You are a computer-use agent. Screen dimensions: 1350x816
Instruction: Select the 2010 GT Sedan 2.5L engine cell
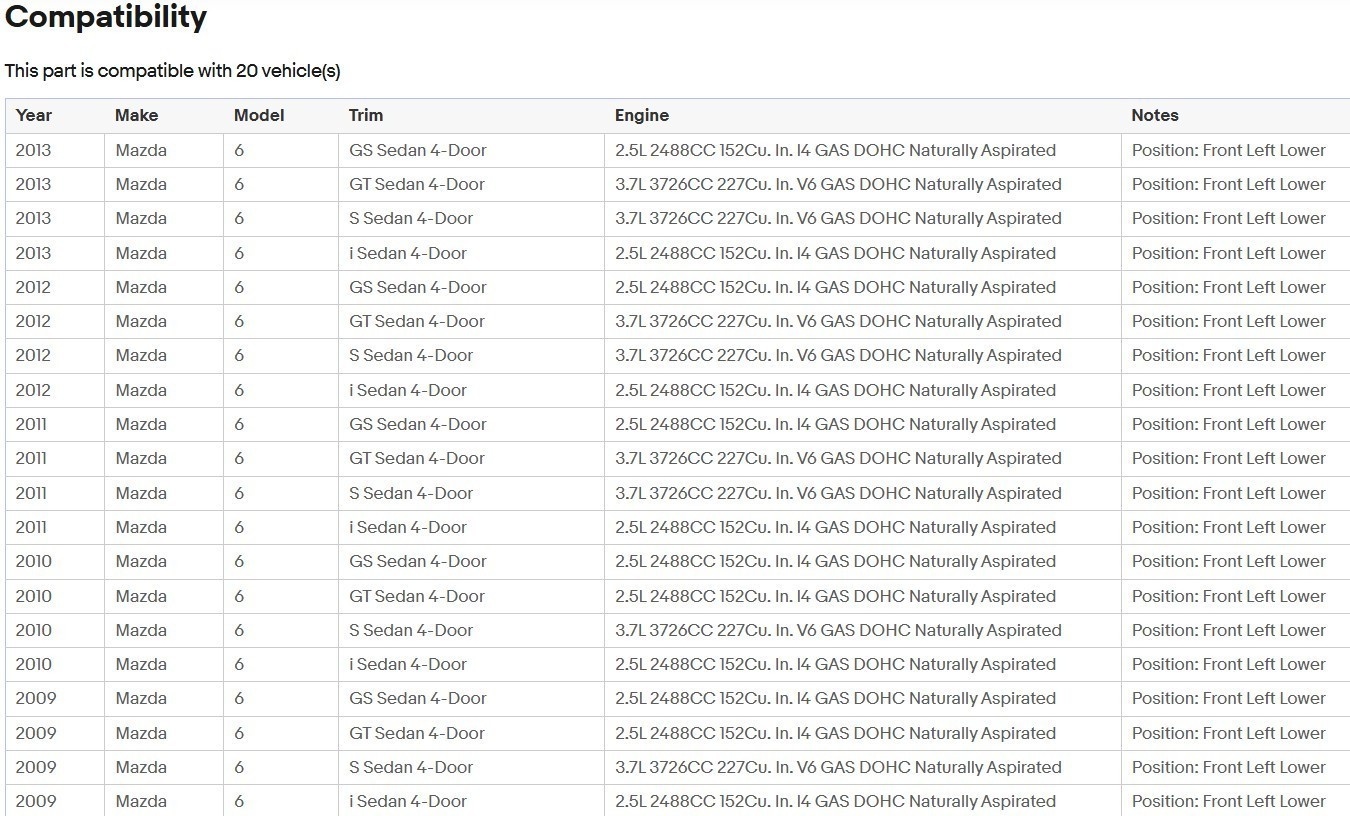835,596
